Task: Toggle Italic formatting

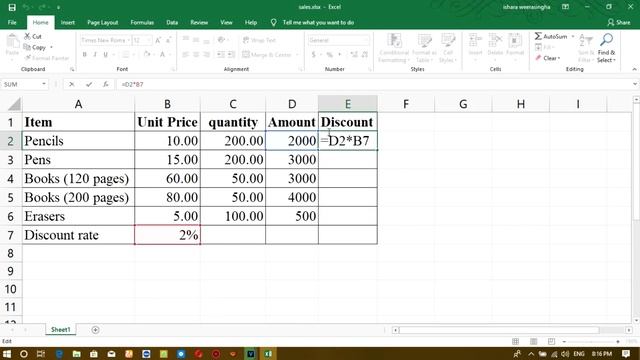Action: pos(95,54)
